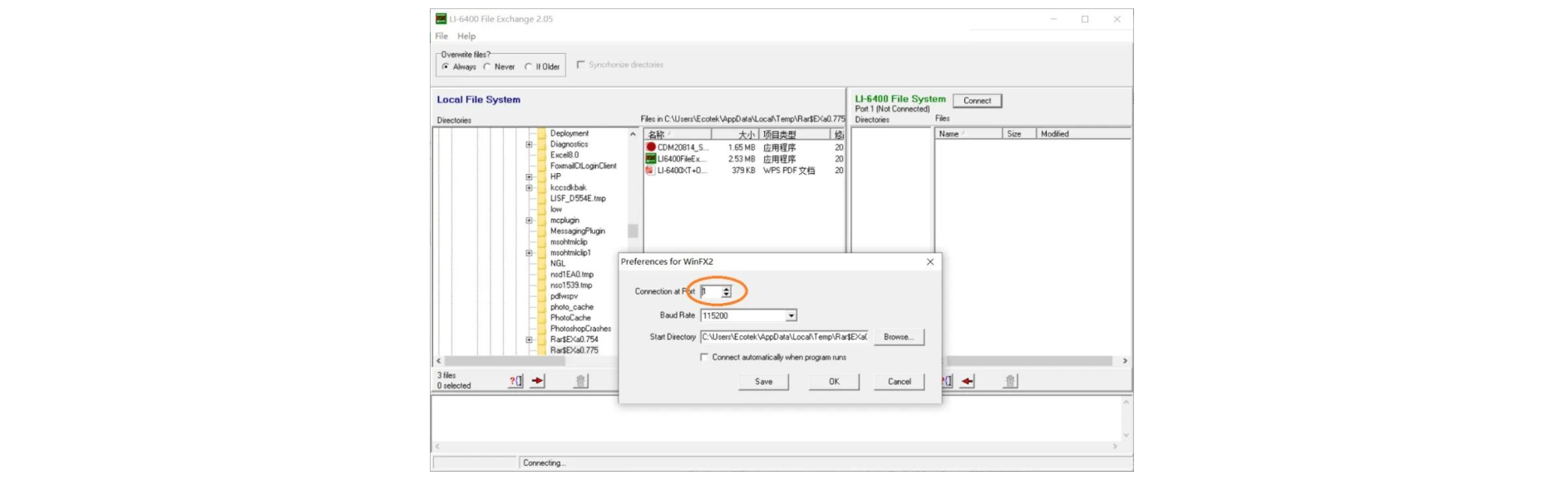Choose the If Older overwrite option
Viewport: 1568px width, 486px height.
(528, 67)
